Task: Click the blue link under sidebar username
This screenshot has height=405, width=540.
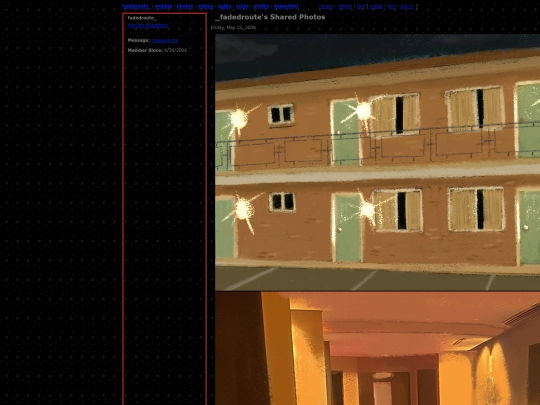Action: (x=148, y=25)
